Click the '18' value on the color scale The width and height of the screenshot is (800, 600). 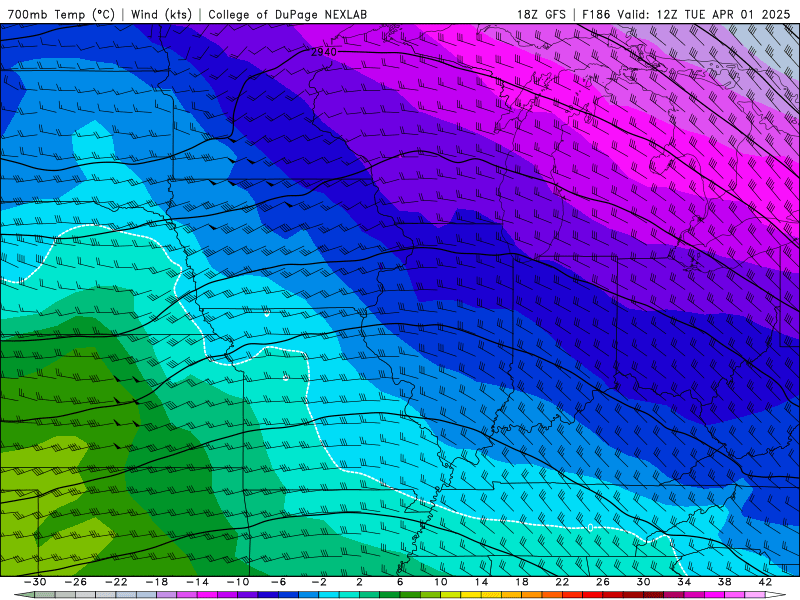point(522,582)
